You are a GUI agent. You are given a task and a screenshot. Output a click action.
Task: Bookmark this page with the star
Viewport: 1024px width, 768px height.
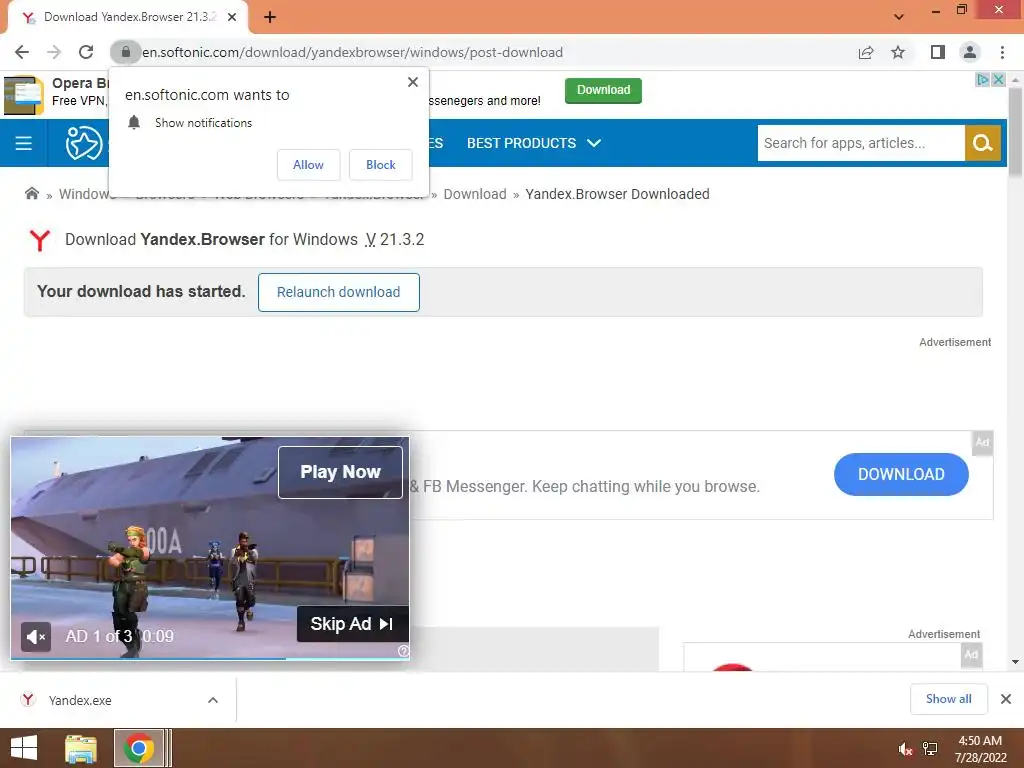point(899,52)
